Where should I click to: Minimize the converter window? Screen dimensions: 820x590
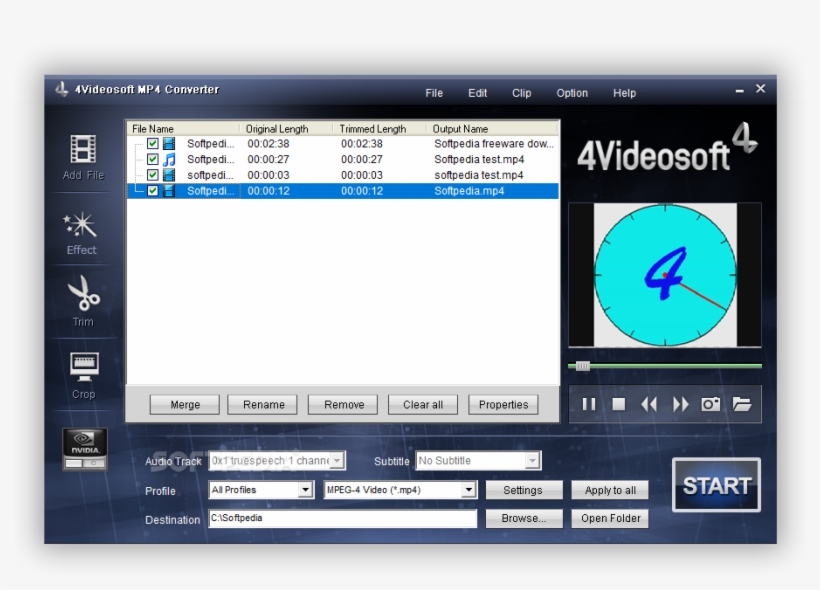click(739, 90)
